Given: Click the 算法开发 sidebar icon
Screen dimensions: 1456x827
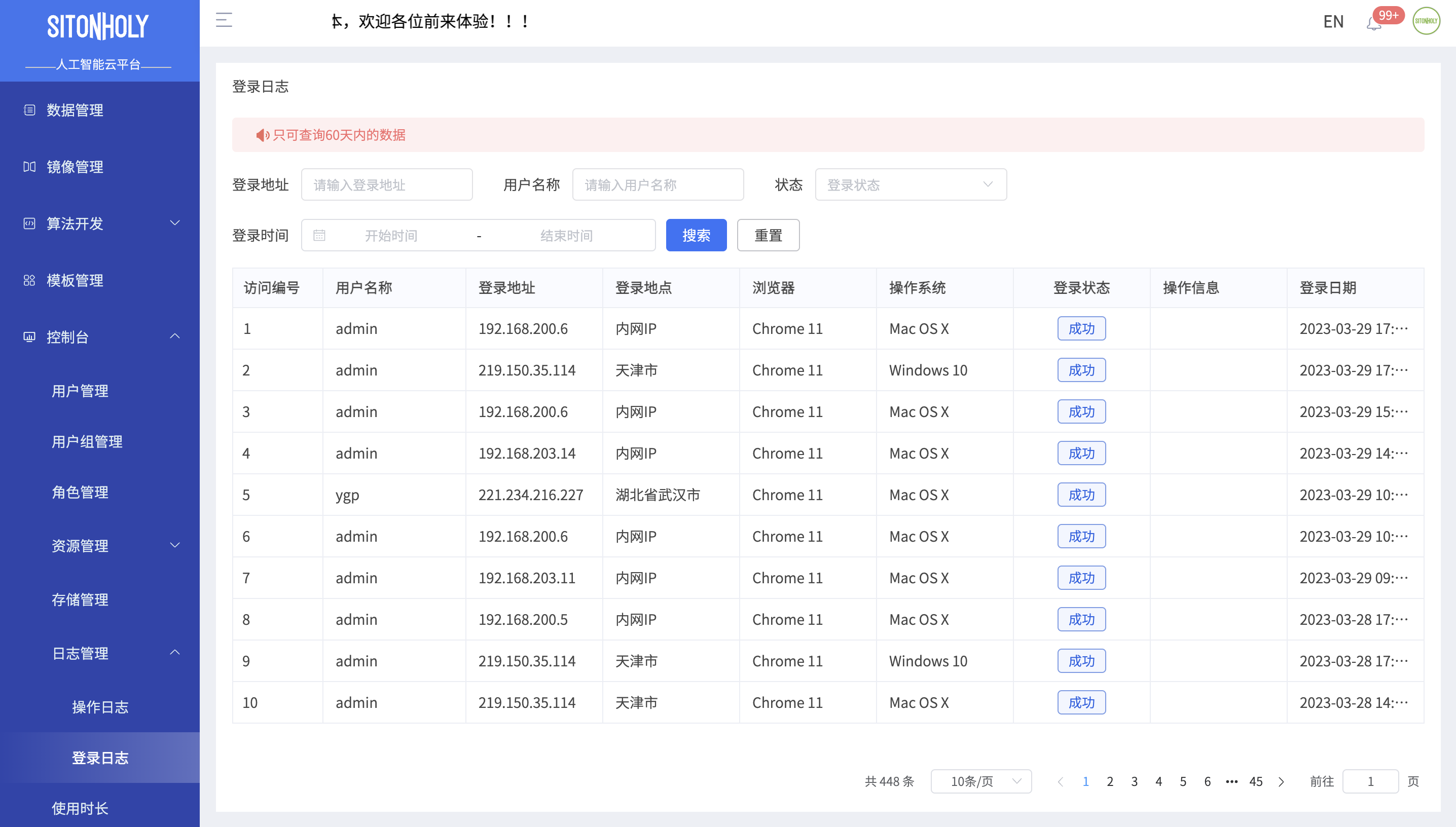Looking at the screenshot, I should pyautogui.click(x=29, y=224).
